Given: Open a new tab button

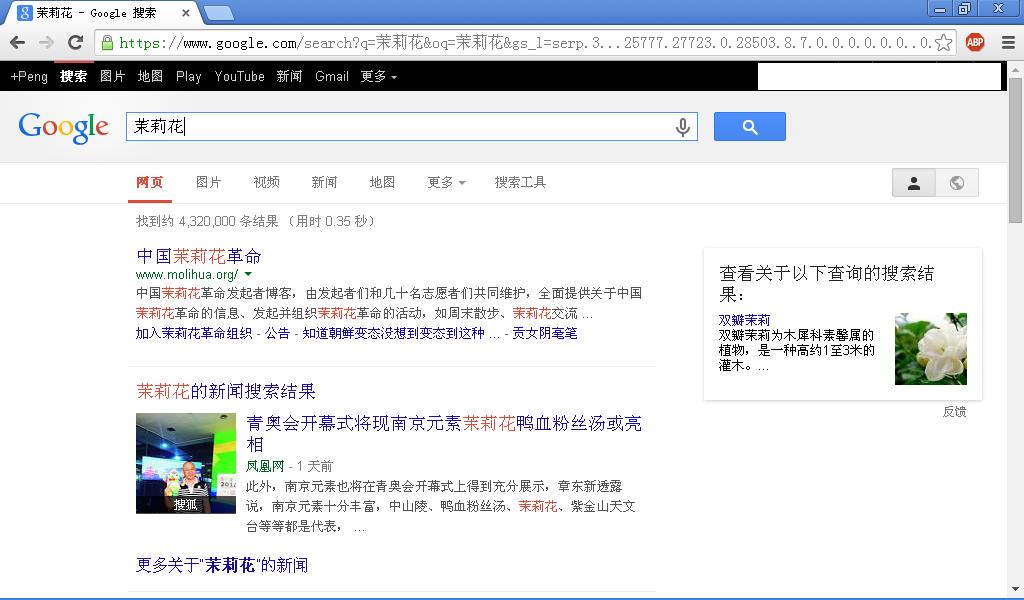Looking at the screenshot, I should (219, 13).
